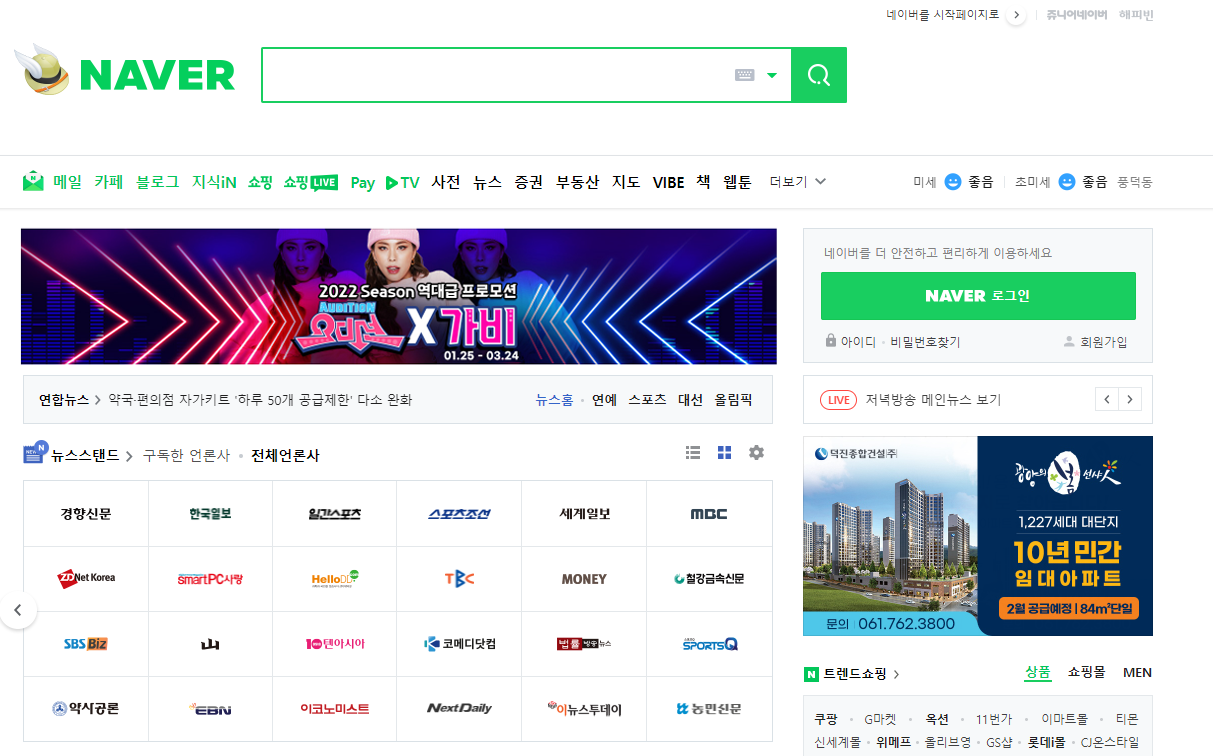The height and width of the screenshot is (756, 1213).
Task: Click the 뉴스스탠드 news icon
Action: pyautogui.click(x=35, y=453)
